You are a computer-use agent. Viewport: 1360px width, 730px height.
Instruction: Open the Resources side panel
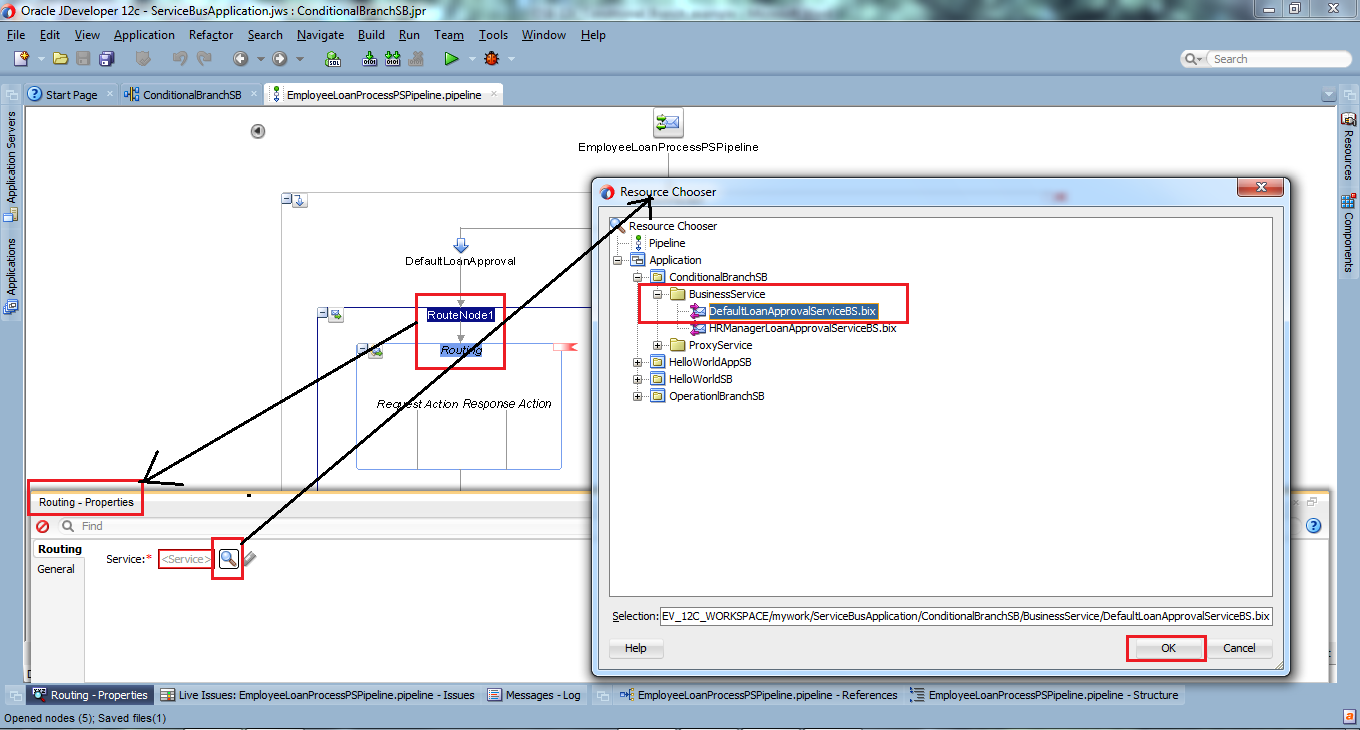coord(1347,147)
